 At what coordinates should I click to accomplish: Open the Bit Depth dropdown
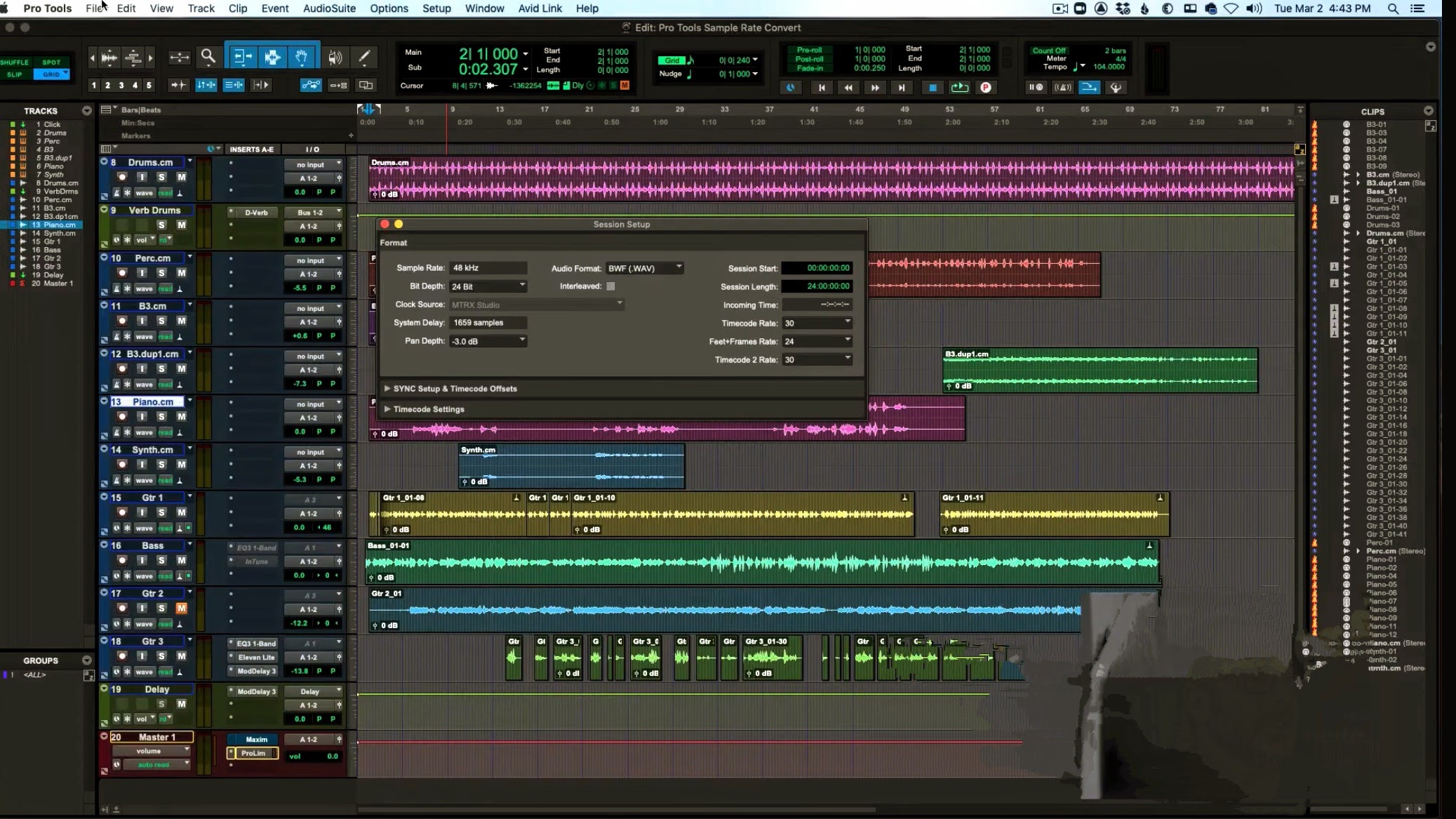click(x=488, y=286)
